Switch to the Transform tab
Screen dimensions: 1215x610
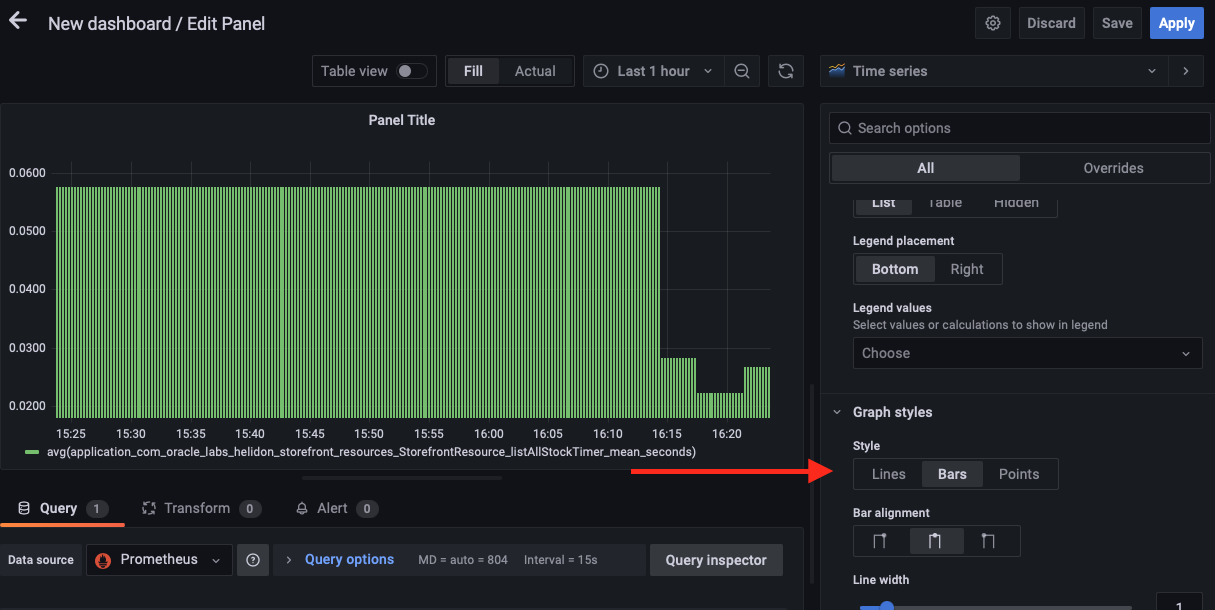(x=201, y=508)
